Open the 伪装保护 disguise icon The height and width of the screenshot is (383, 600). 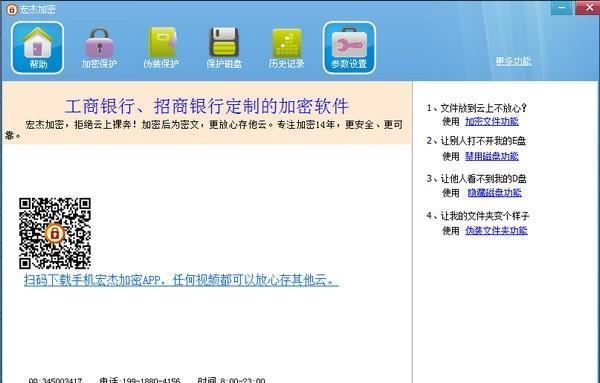tap(161, 48)
